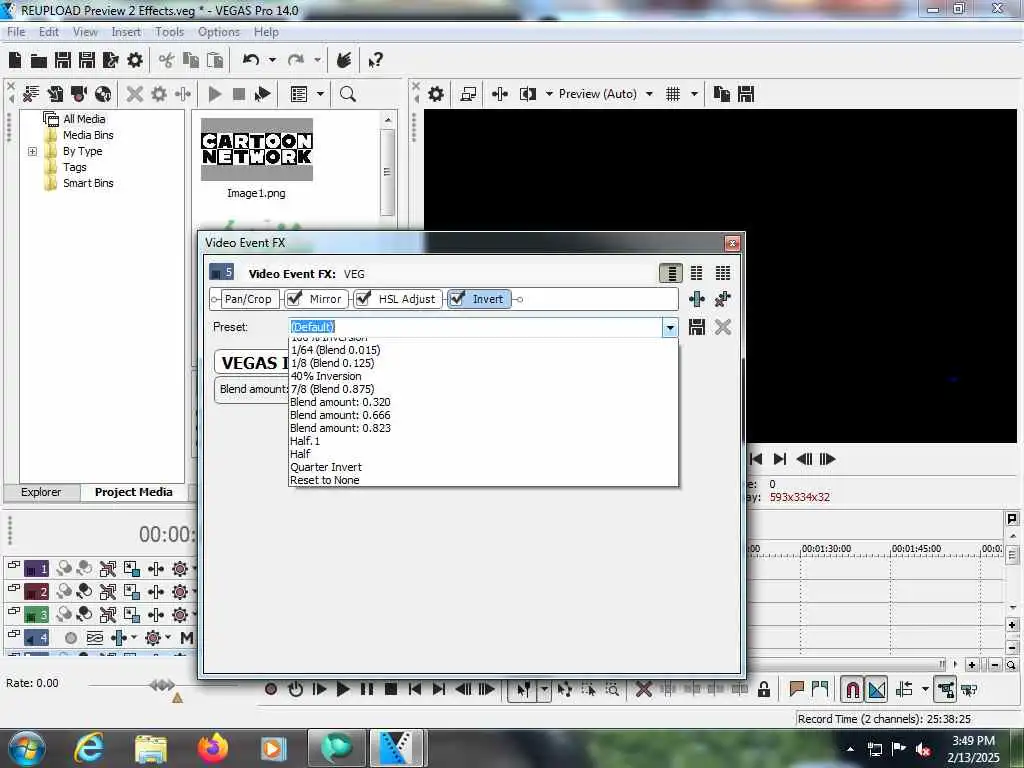The height and width of the screenshot is (768, 1024).
Task: Click Split Screen View icon in preview
Action: 528,94
